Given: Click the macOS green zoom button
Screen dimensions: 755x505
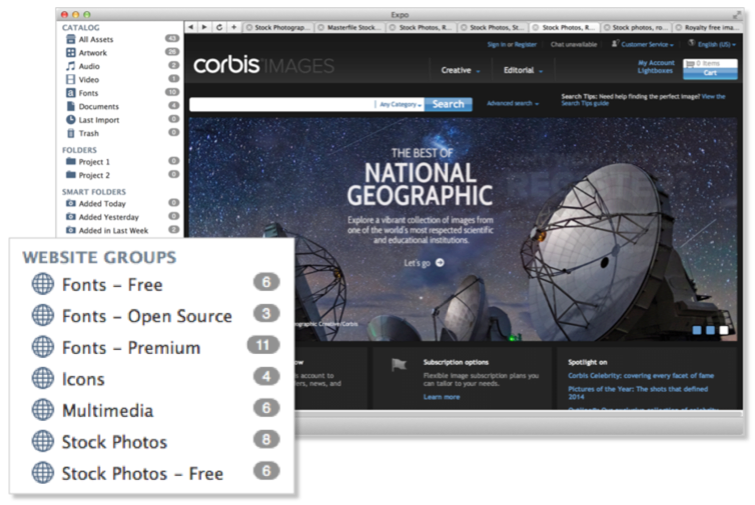Looking at the screenshot, I should point(87,14).
